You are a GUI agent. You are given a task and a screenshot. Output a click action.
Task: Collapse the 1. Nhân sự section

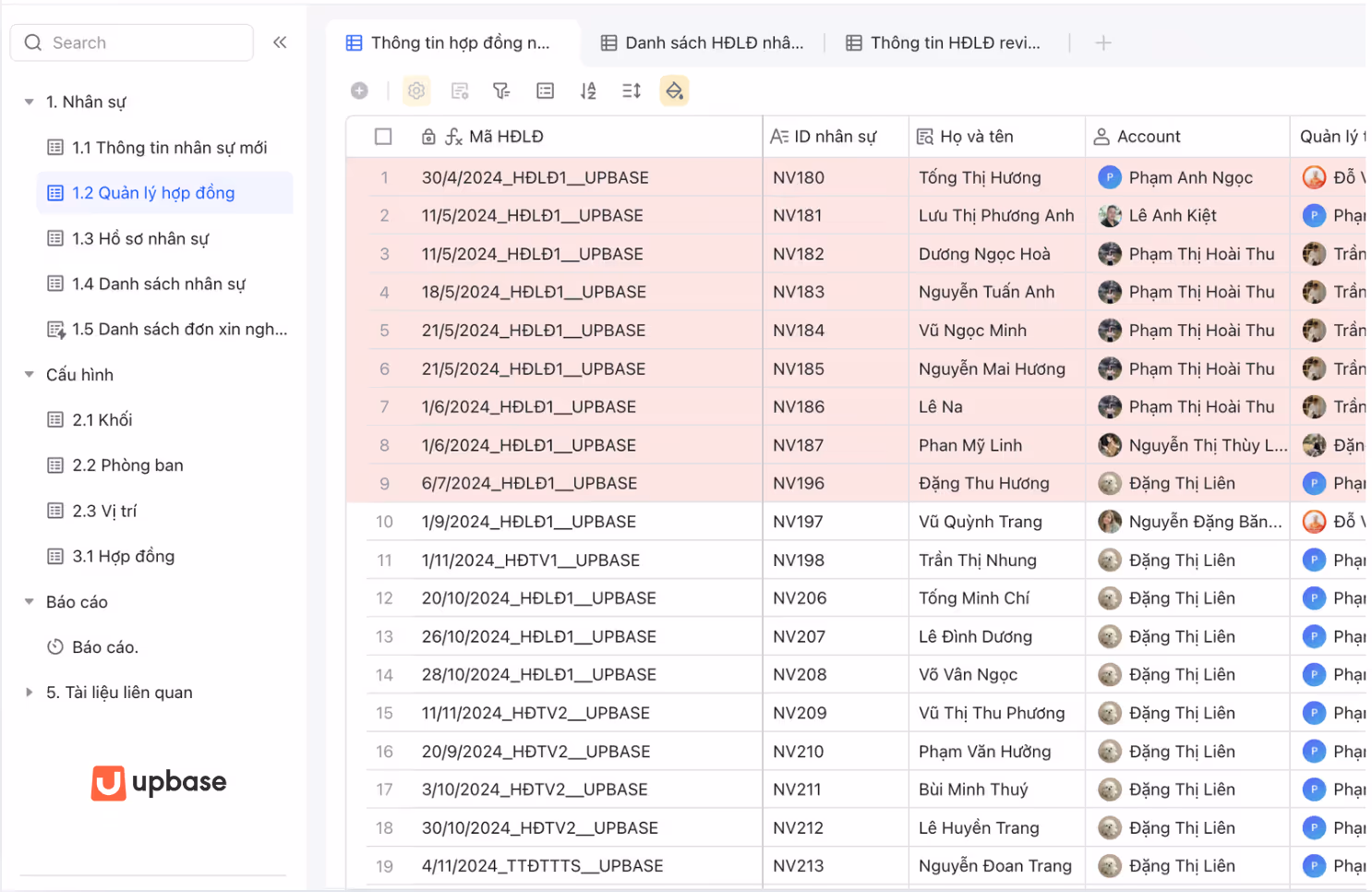pyautogui.click(x=29, y=102)
